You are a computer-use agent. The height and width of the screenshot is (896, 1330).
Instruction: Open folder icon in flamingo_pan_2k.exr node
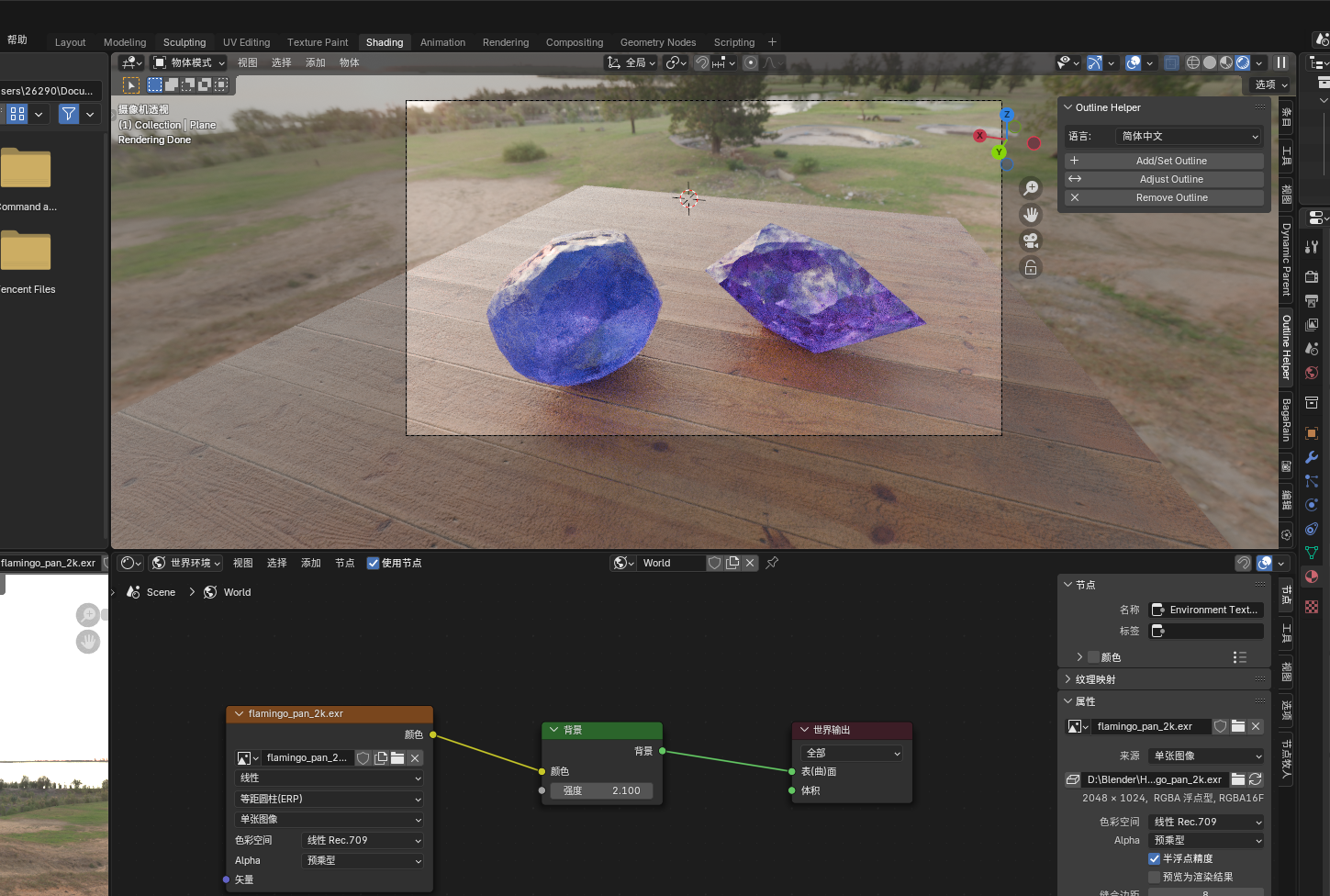397,757
